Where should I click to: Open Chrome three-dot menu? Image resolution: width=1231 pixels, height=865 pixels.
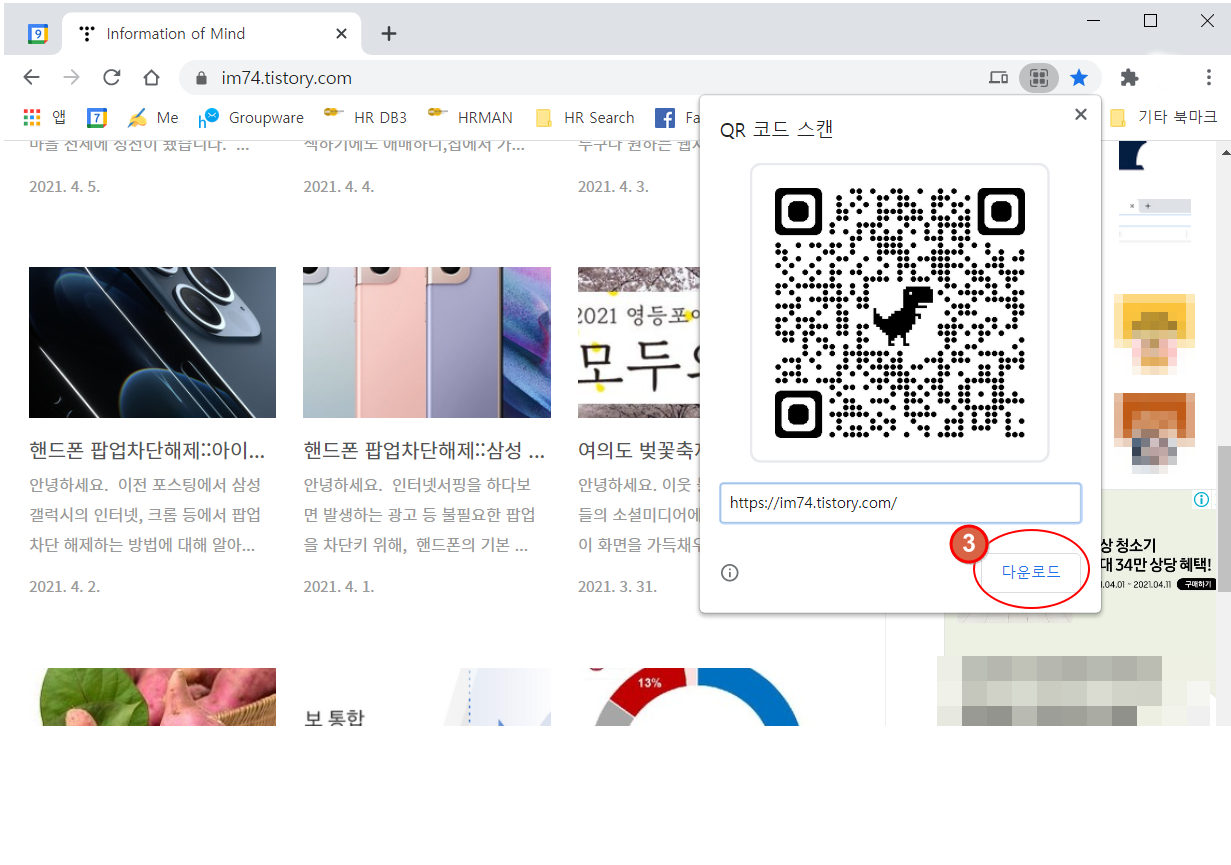coord(1209,78)
